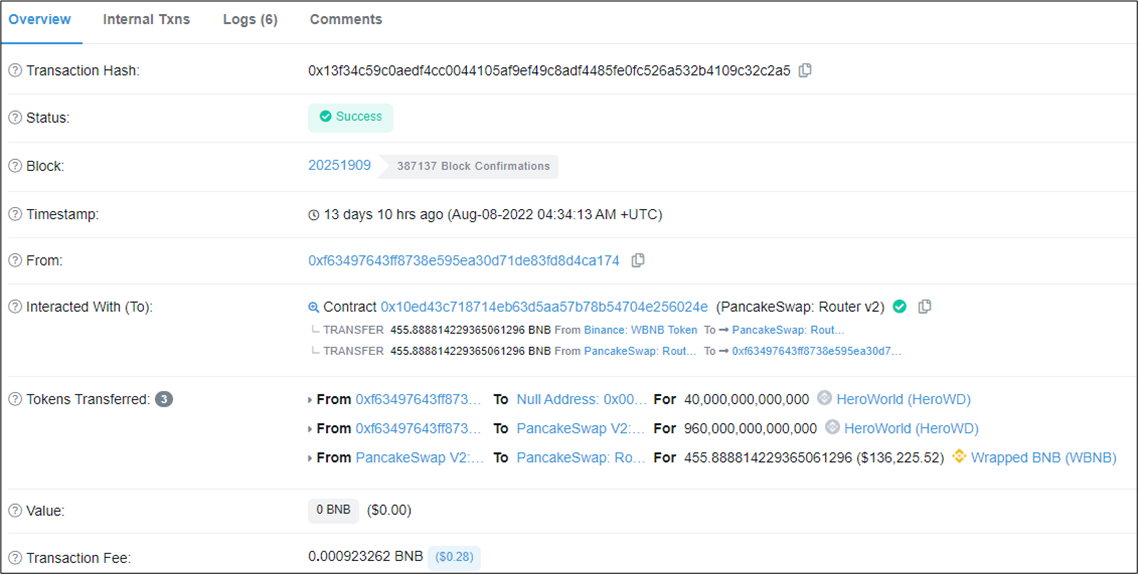Viewport: 1138px width, 574px height.
Task: Click the Wrapped BNB token logo icon
Action: (x=959, y=456)
